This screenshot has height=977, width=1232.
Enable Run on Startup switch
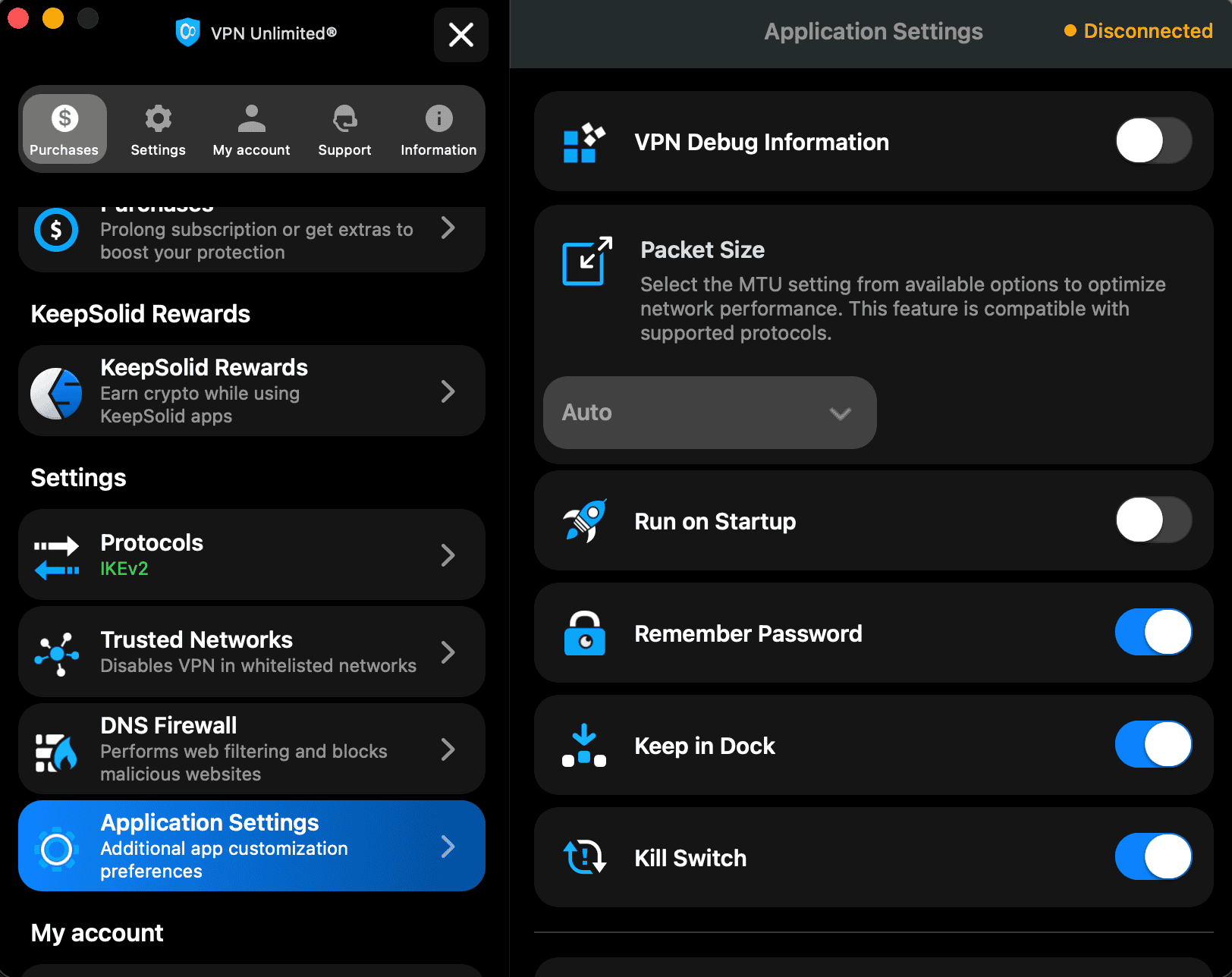[1153, 520]
